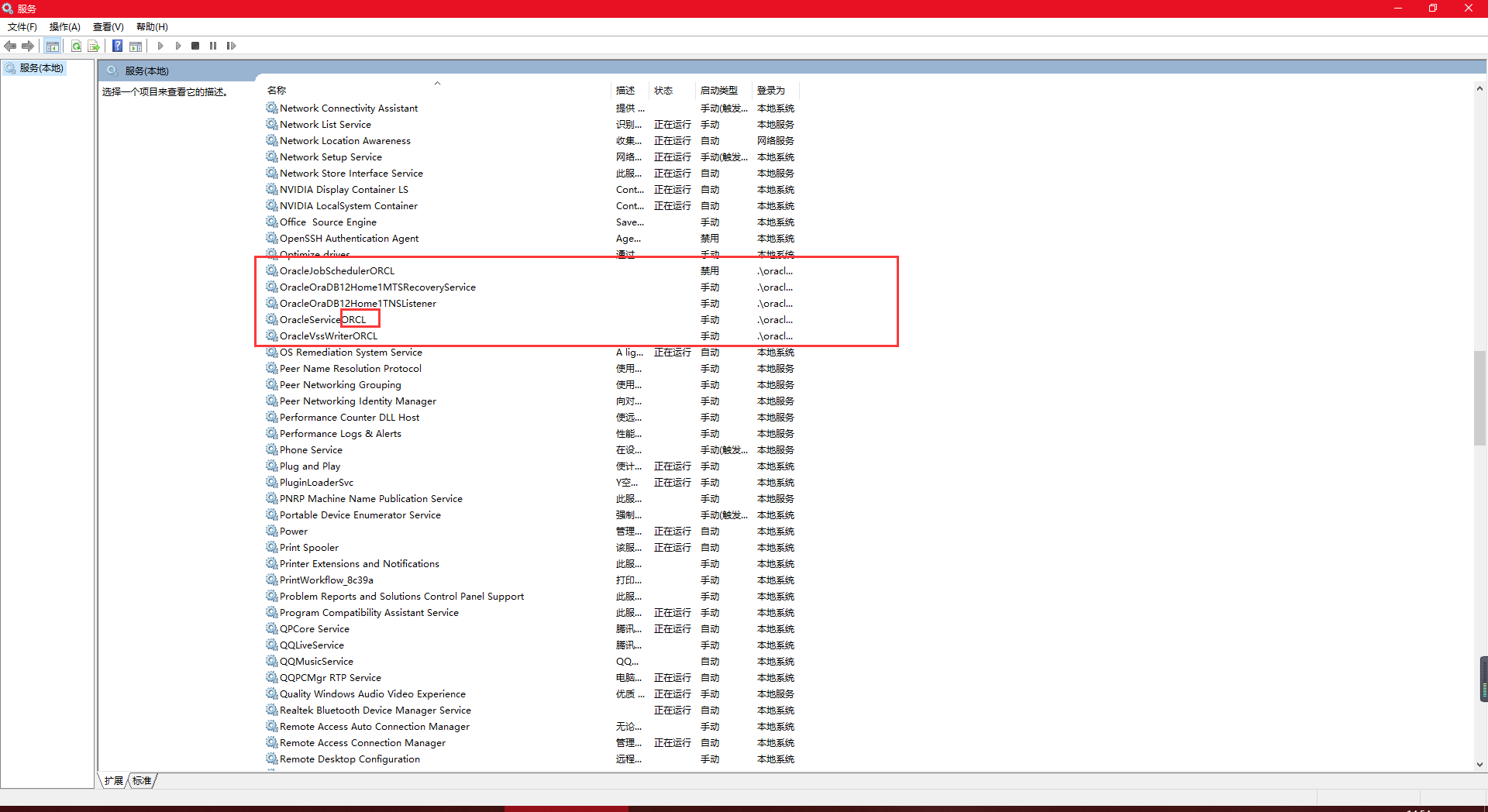Click the vertical scrollbar down arrow

pos(1480,764)
